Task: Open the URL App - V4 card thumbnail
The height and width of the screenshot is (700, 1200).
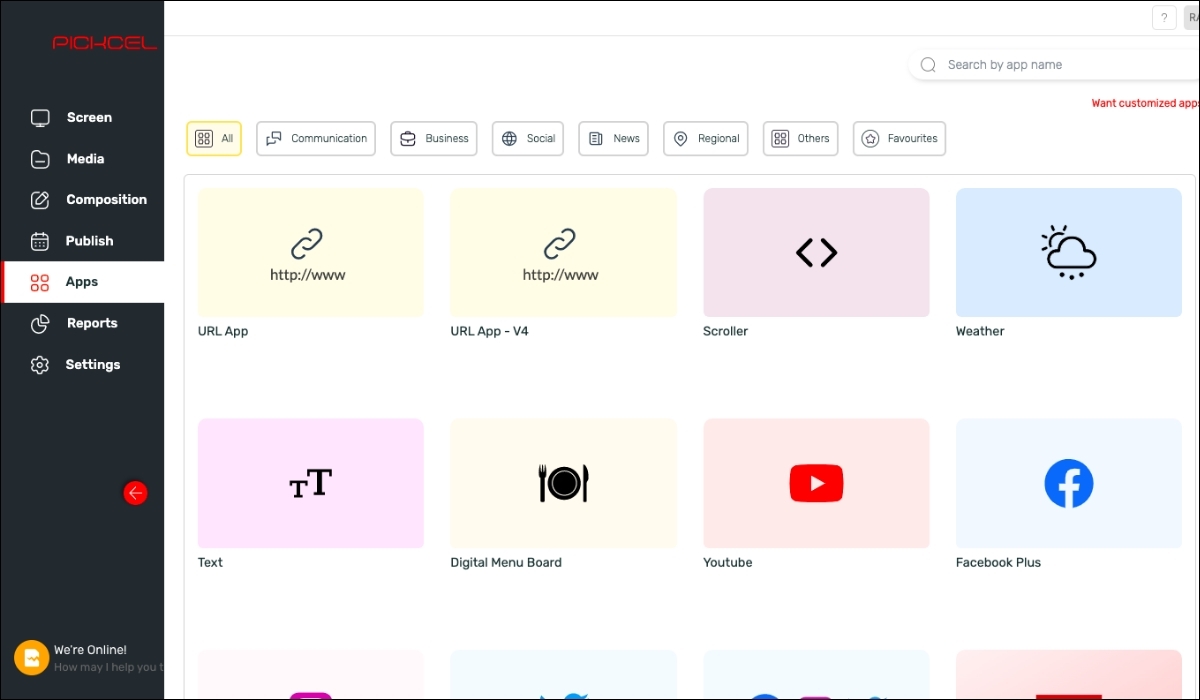Action: tap(564, 253)
